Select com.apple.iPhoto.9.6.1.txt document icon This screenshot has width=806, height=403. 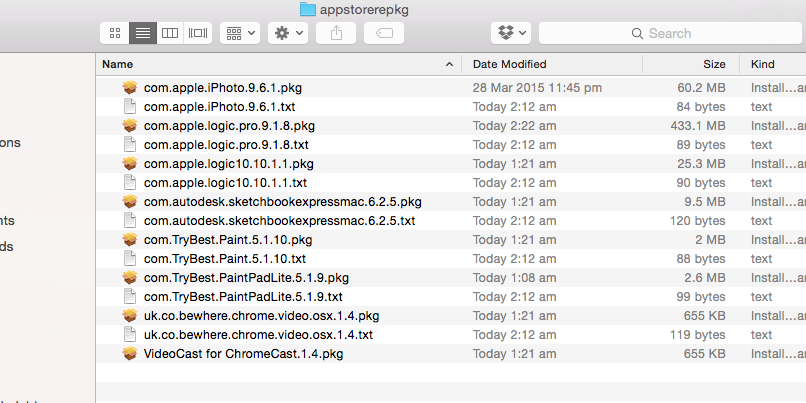click(x=130, y=106)
